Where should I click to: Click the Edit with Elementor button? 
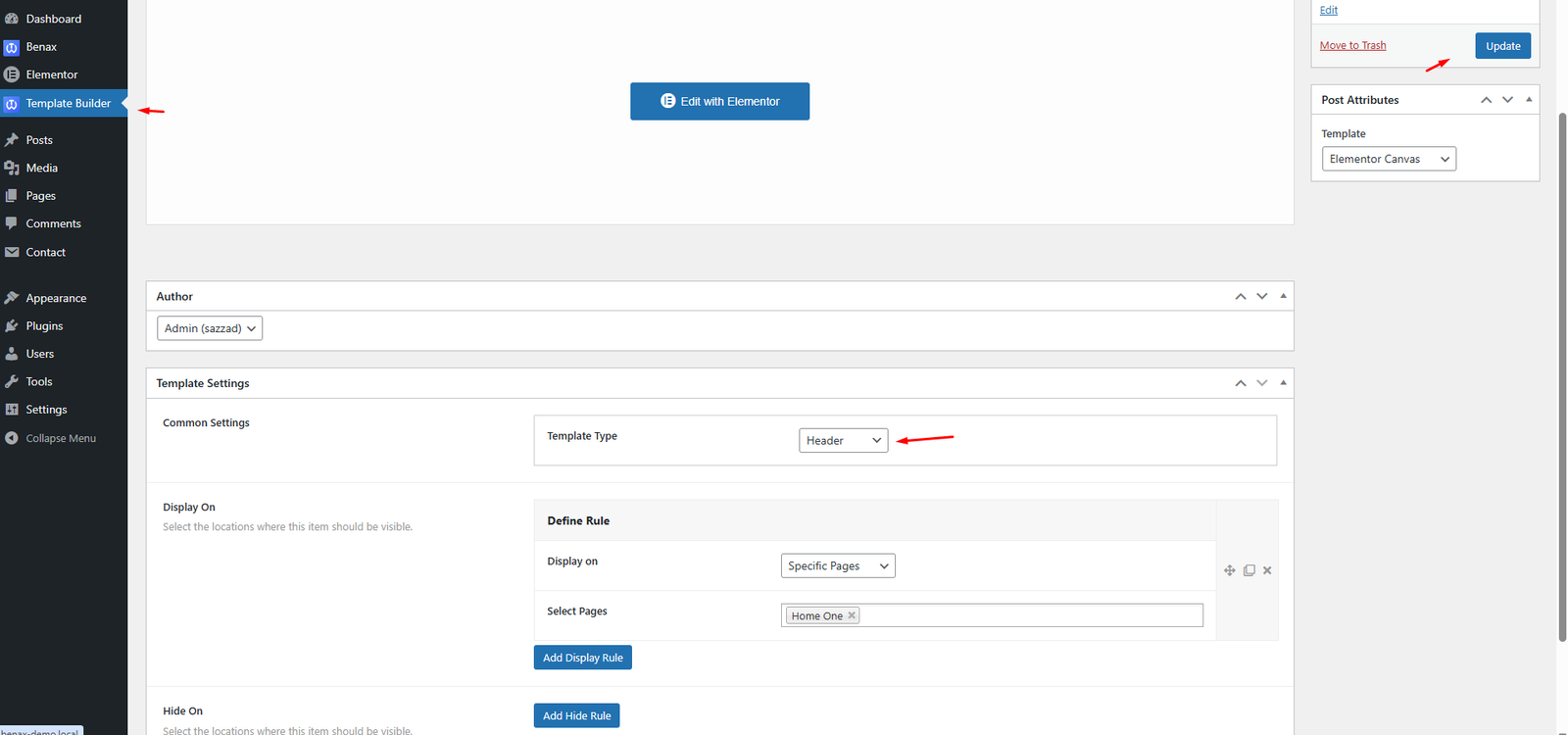pyautogui.click(x=719, y=102)
